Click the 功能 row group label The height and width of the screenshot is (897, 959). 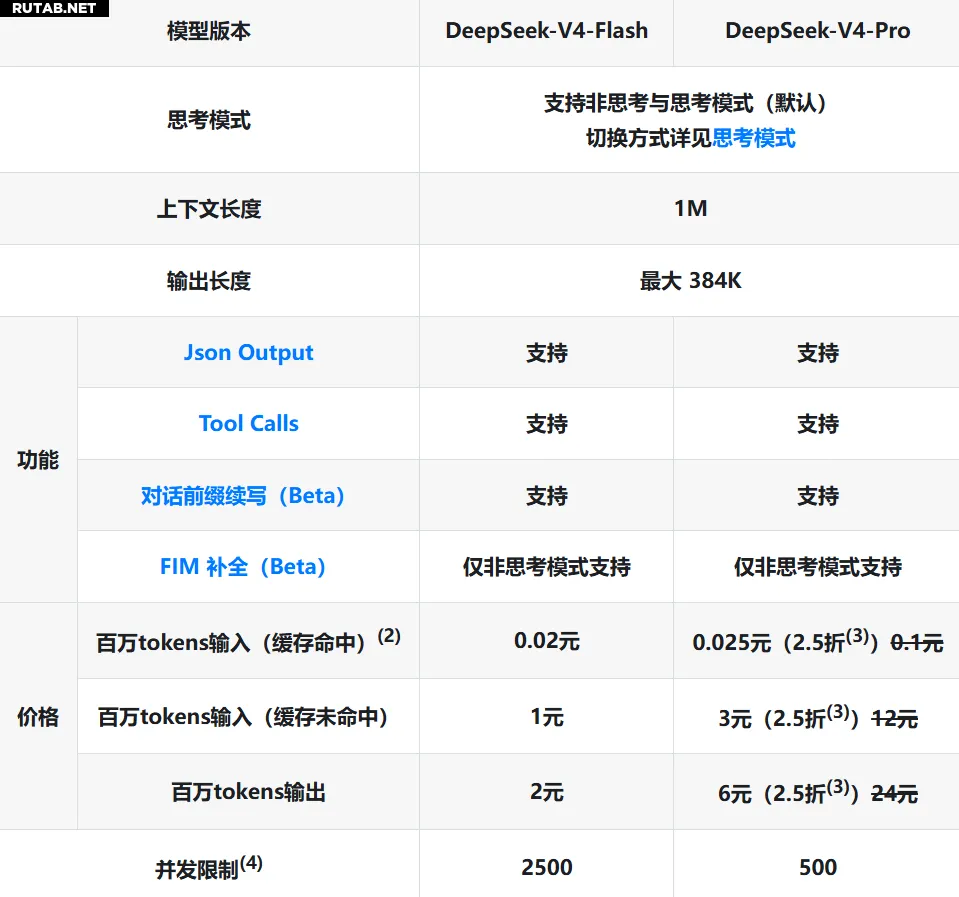point(38,460)
